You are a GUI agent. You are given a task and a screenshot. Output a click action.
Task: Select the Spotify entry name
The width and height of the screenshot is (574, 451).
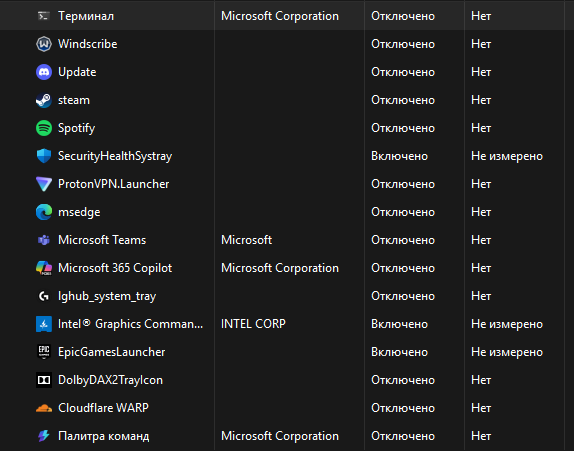click(77, 128)
